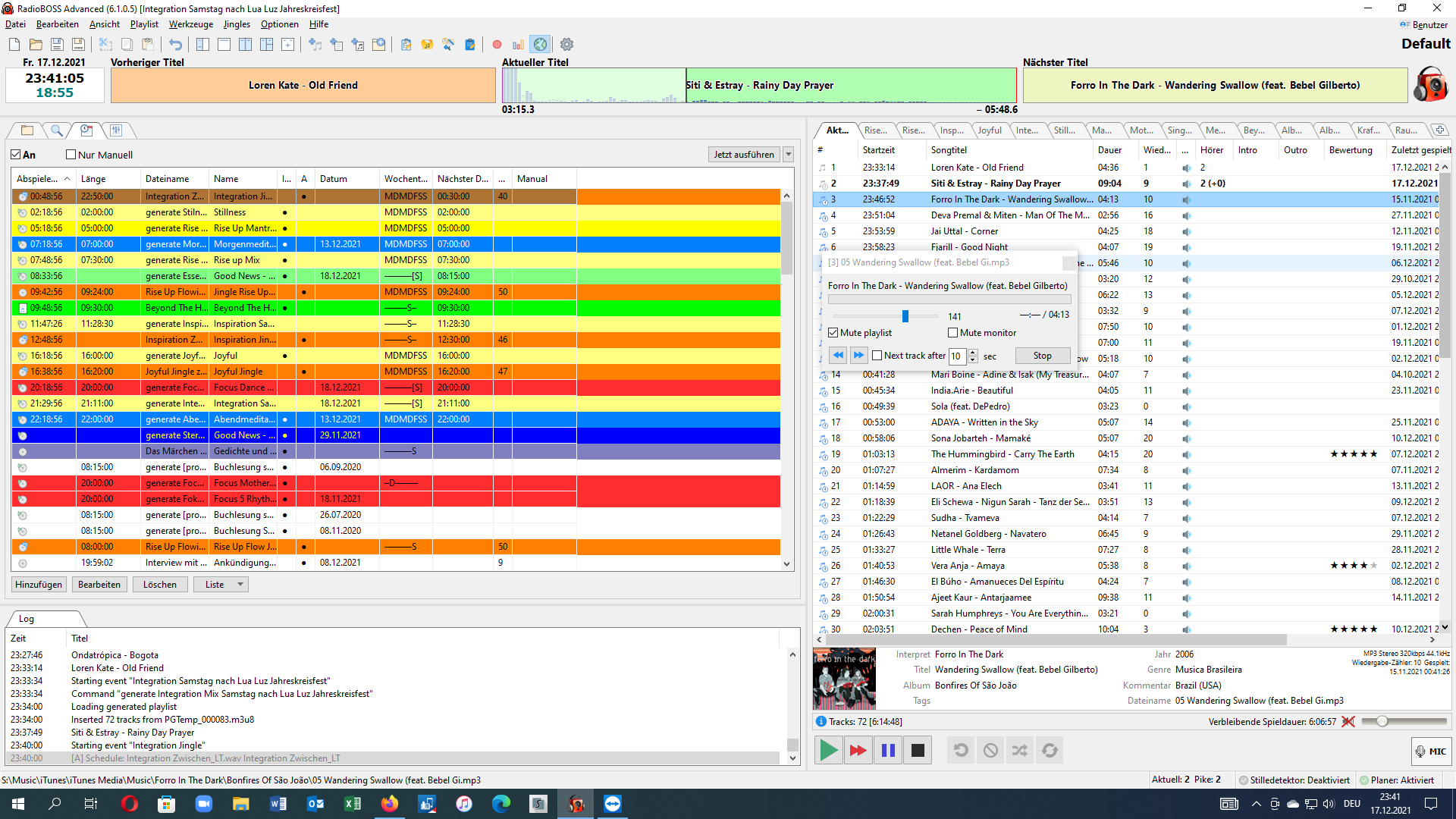Toggle repeat-loop icon in the player controls

point(1050,751)
